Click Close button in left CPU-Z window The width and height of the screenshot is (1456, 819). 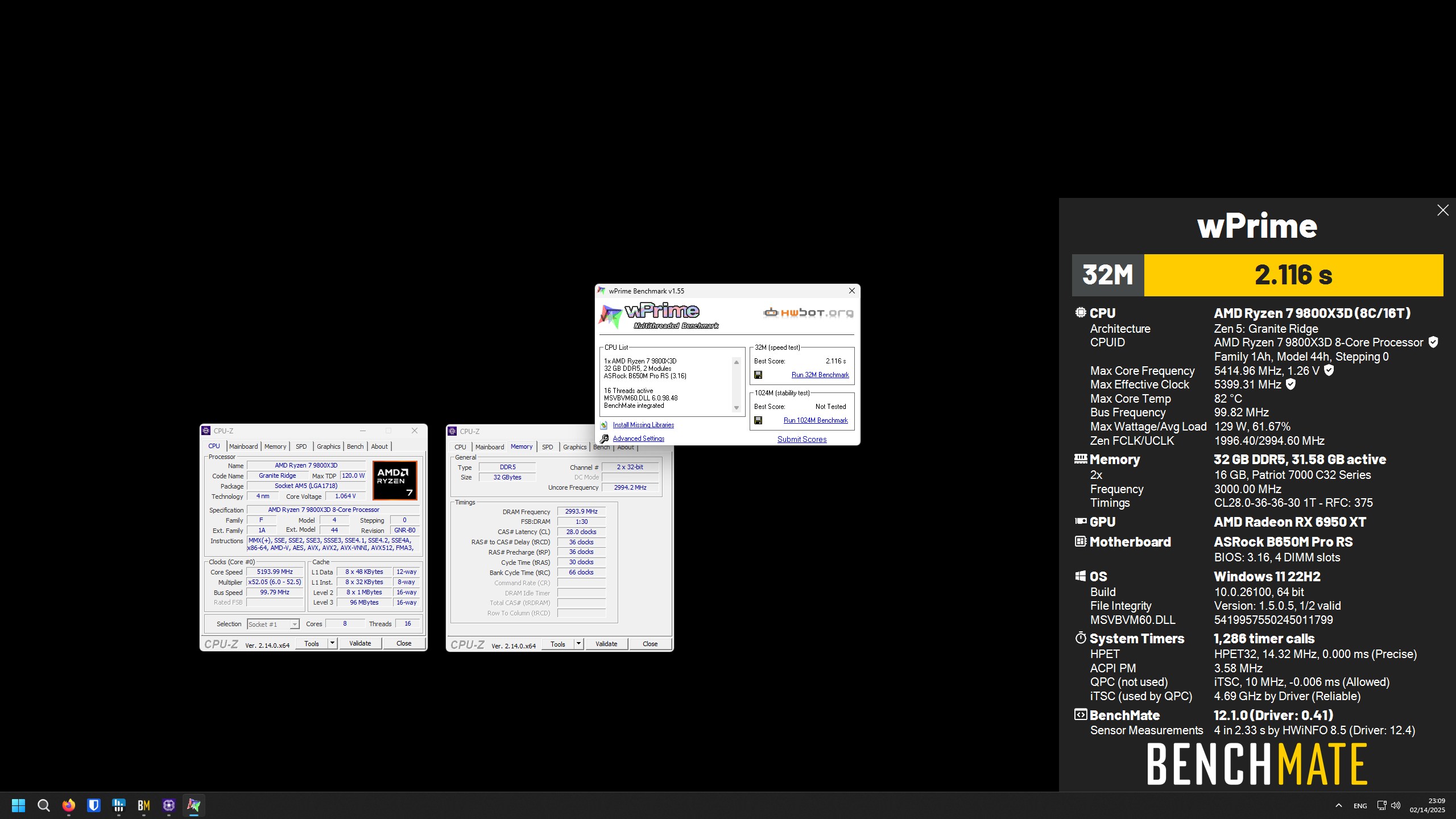click(404, 644)
